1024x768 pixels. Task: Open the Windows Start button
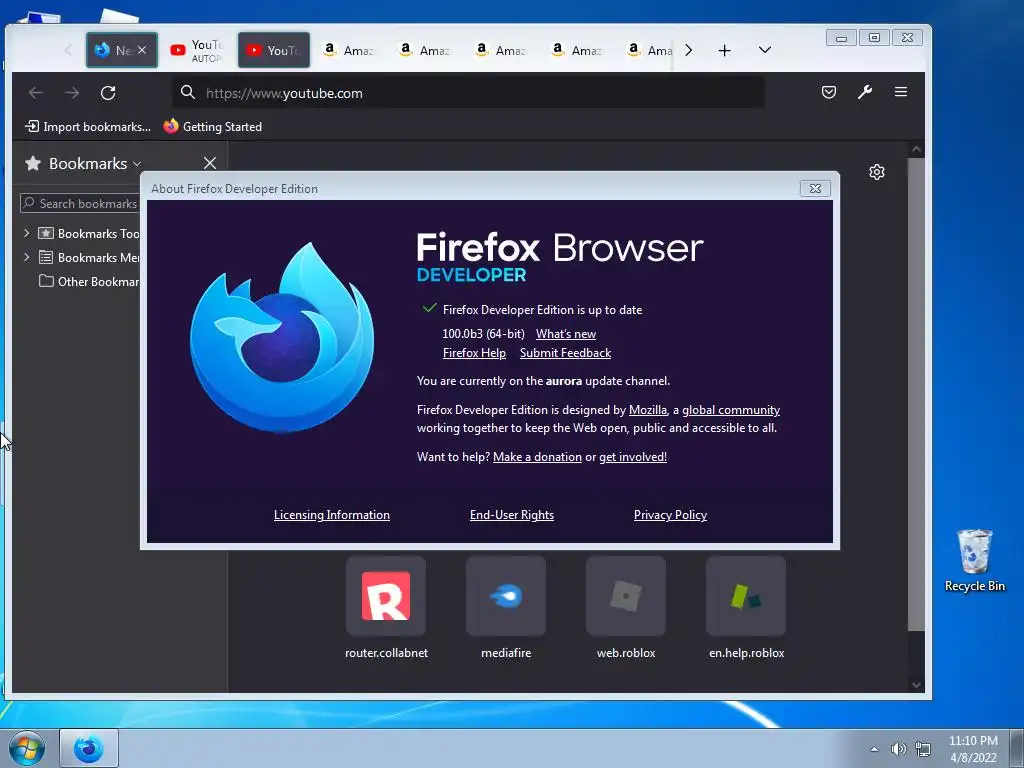coord(26,748)
